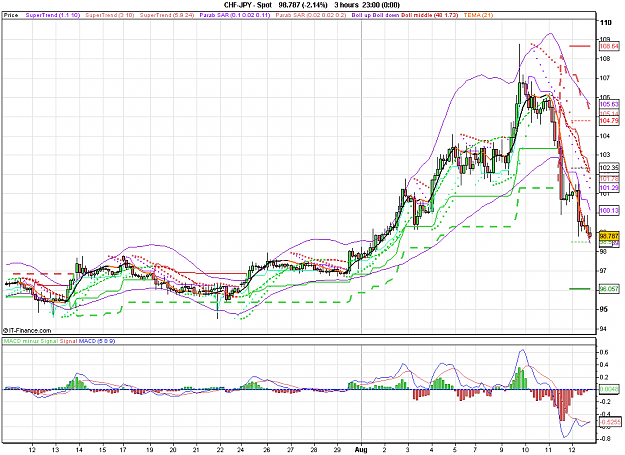Screen dimensions: 625x455
Task: Click date 7 on the time axis
Action: click(x=475, y=450)
